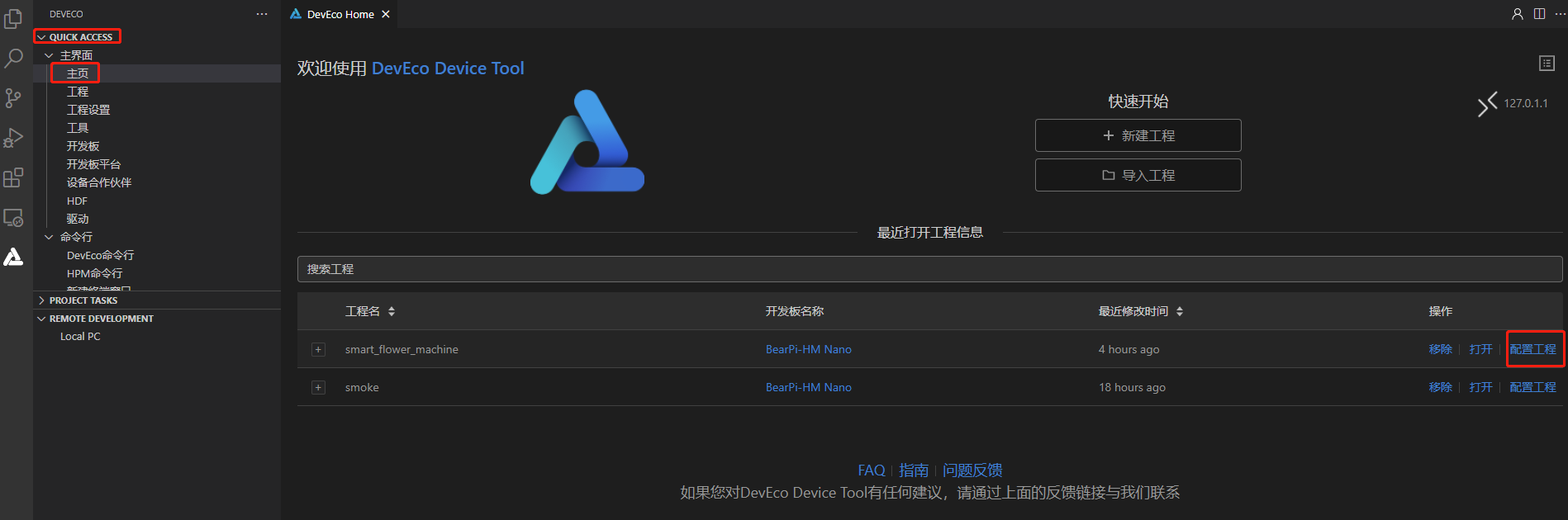
Task: Click the 导入工程 button
Action: tap(1138, 175)
